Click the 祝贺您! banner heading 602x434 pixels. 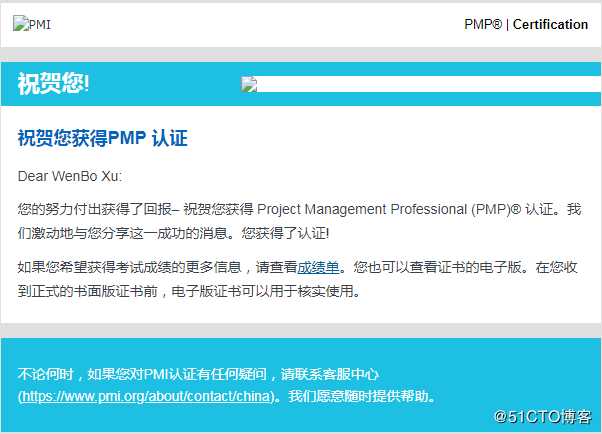tap(53, 83)
